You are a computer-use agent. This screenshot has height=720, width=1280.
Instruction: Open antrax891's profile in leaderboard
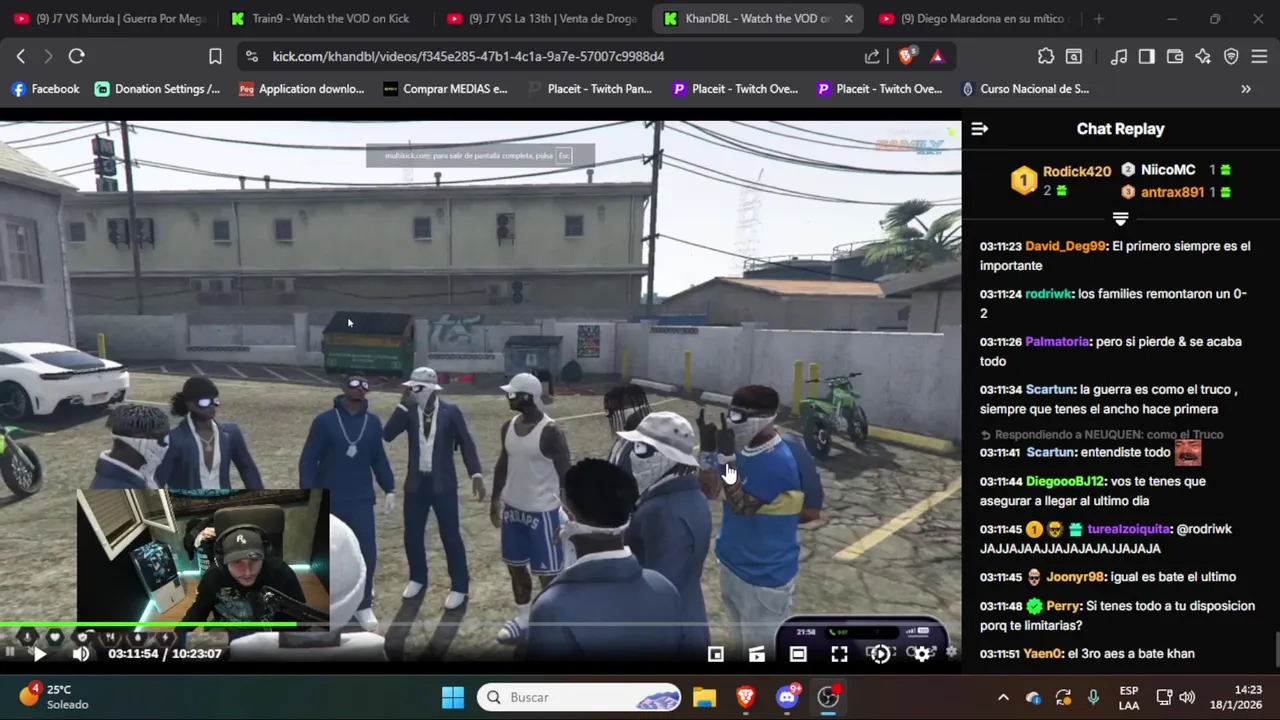[1172, 192]
